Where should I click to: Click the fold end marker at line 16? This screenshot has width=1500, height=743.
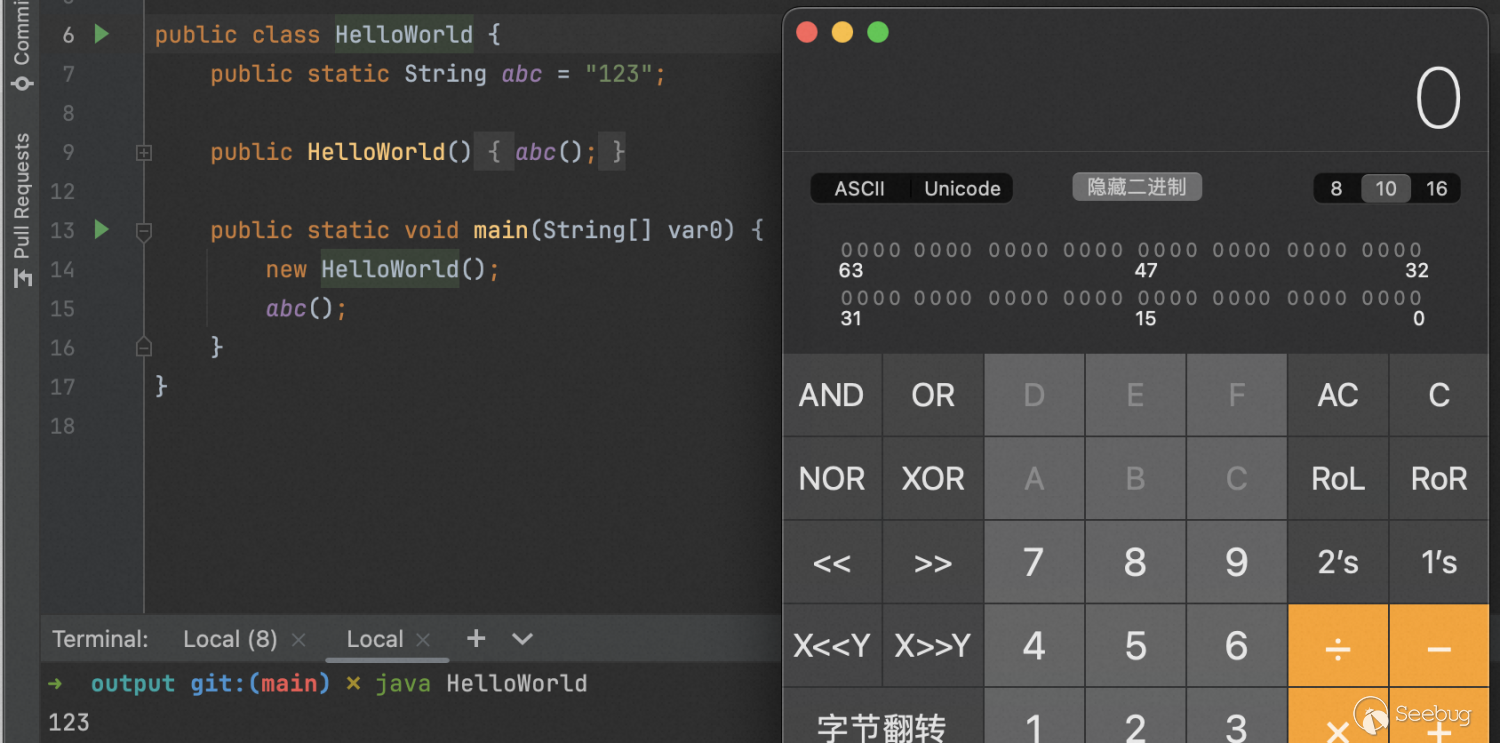pos(144,347)
